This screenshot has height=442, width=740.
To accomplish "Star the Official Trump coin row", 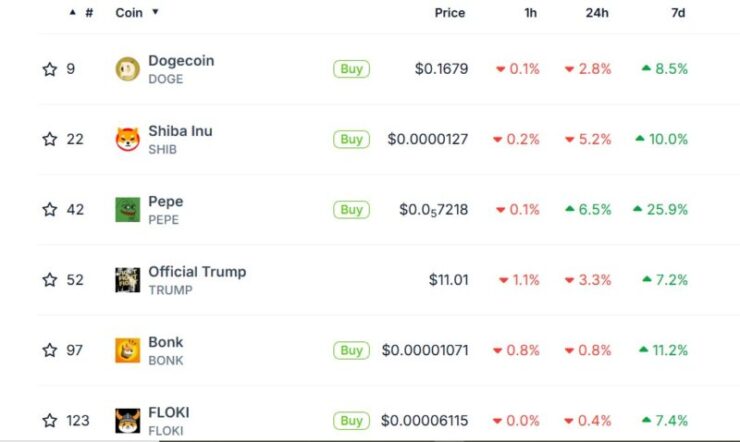I will 50,280.
